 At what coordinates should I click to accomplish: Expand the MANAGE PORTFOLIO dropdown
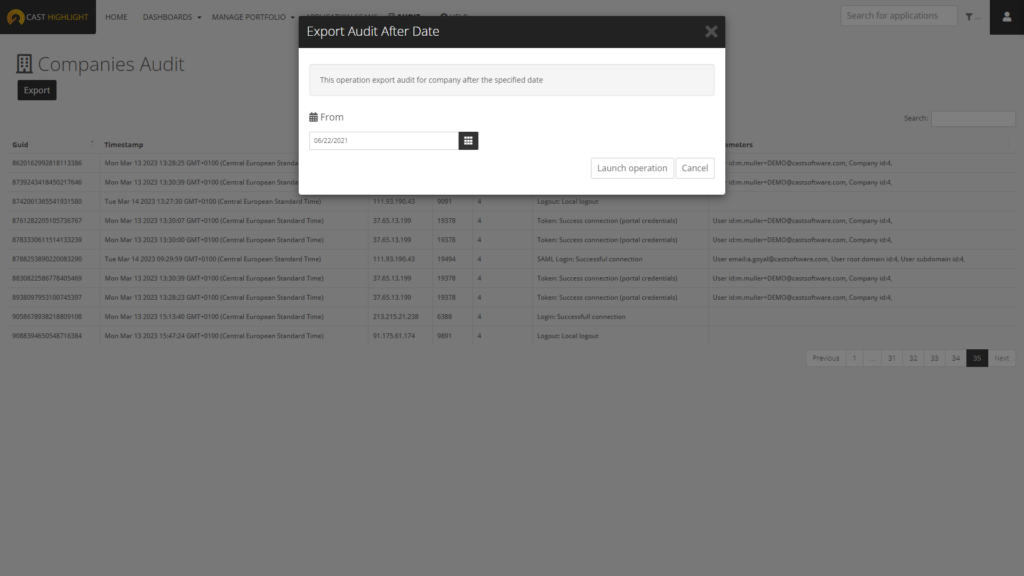pos(252,17)
